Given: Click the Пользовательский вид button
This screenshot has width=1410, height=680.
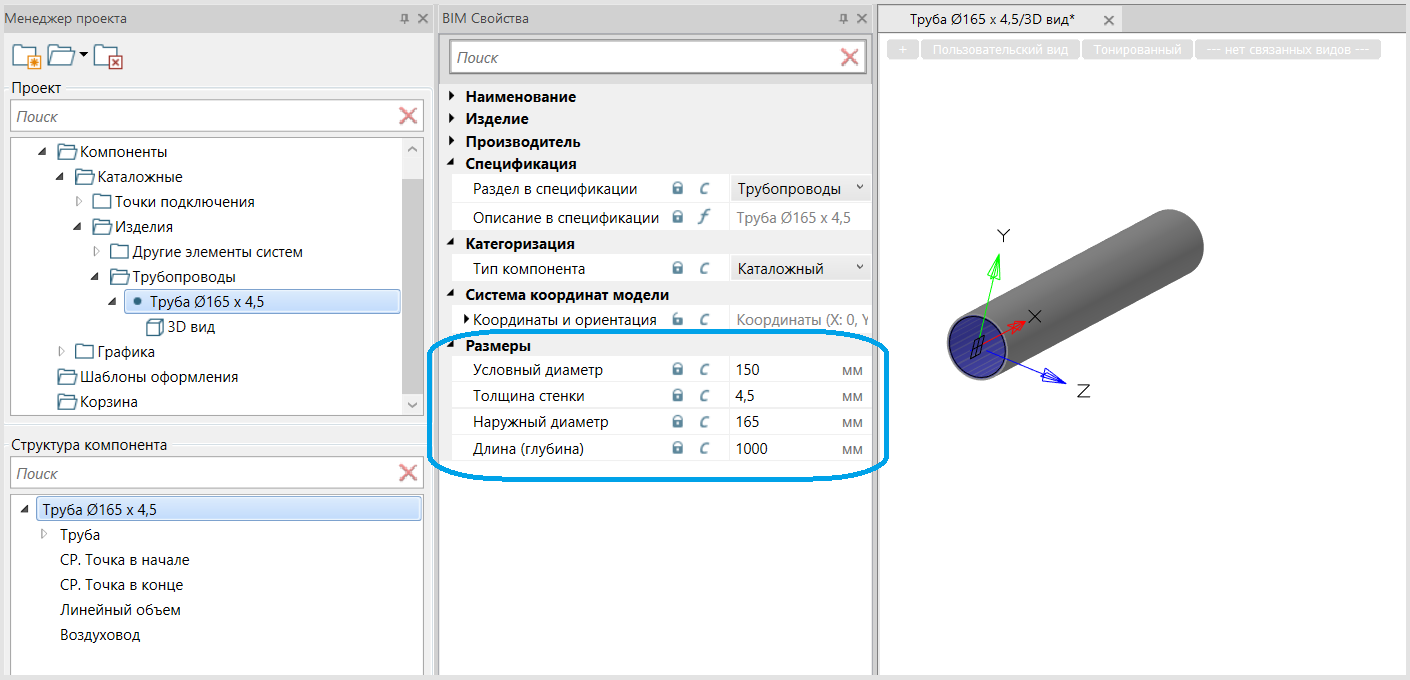Looking at the screenshot, I should 1000,50.
